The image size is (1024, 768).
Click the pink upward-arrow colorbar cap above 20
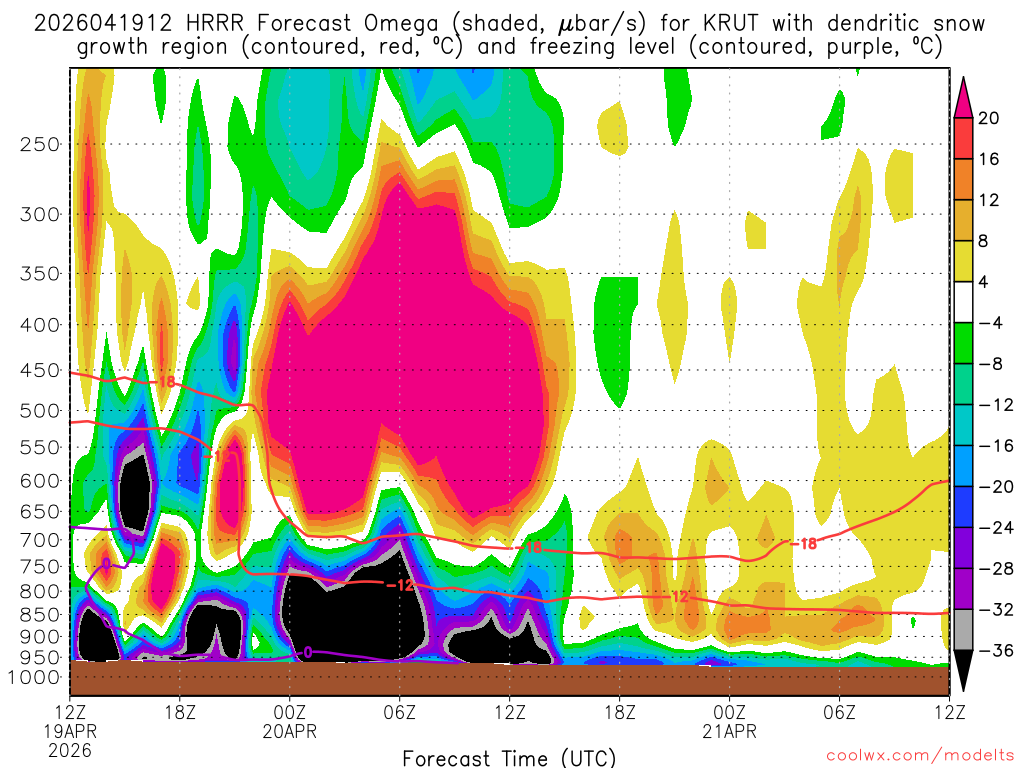click(x=963, y=99)
